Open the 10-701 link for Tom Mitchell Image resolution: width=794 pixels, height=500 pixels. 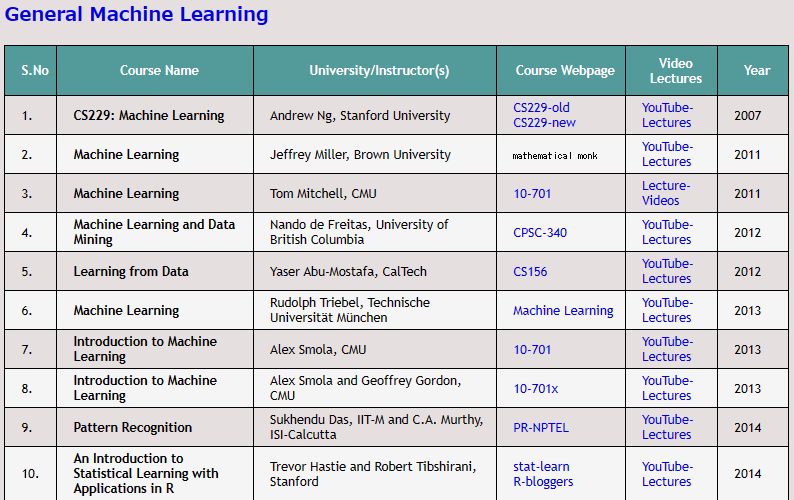coord(532,194)
